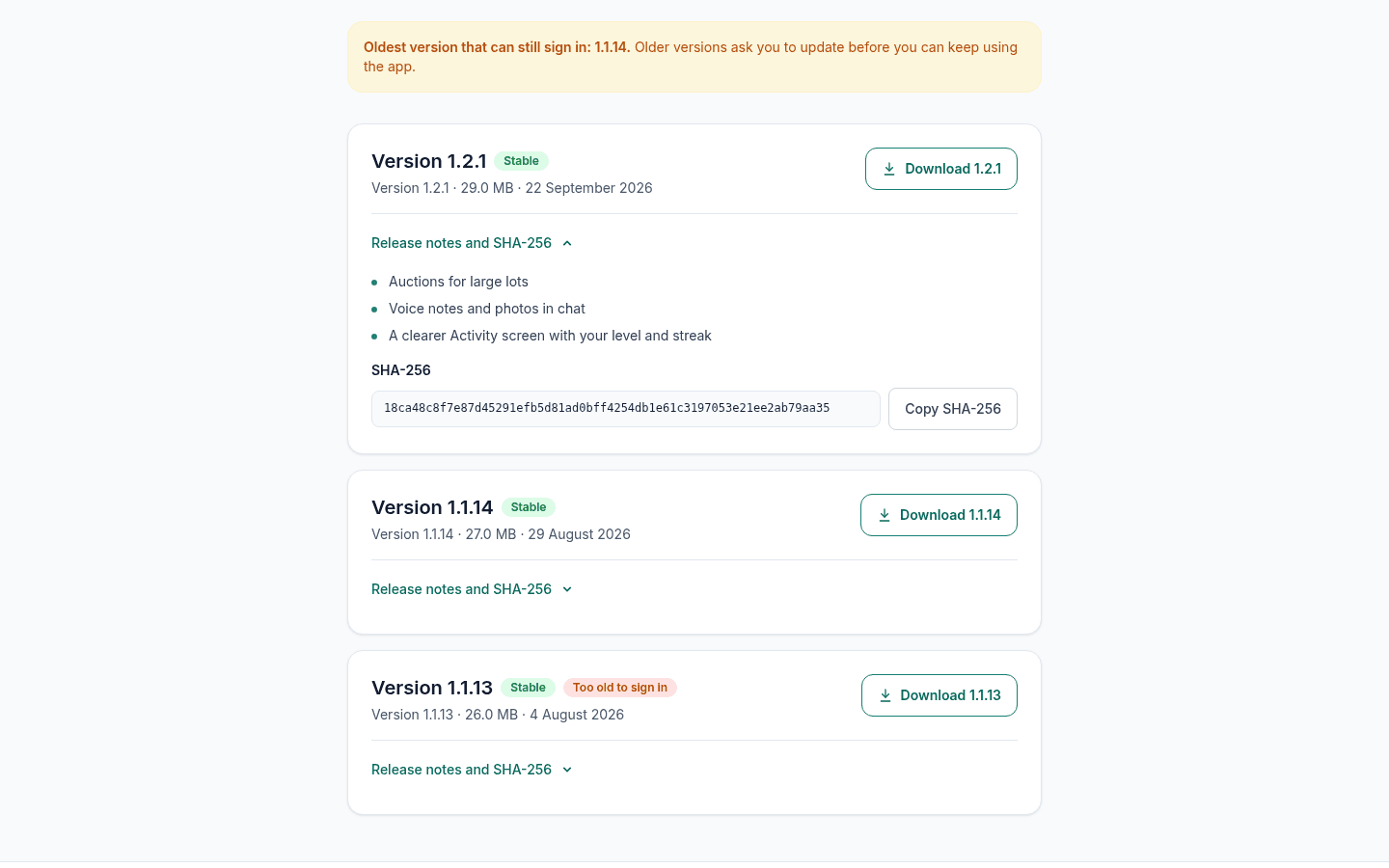This screenshot has height=868, width=1389.
Task: Click the Stable badge on Version 1.1.13
Action: coord(528,688)
